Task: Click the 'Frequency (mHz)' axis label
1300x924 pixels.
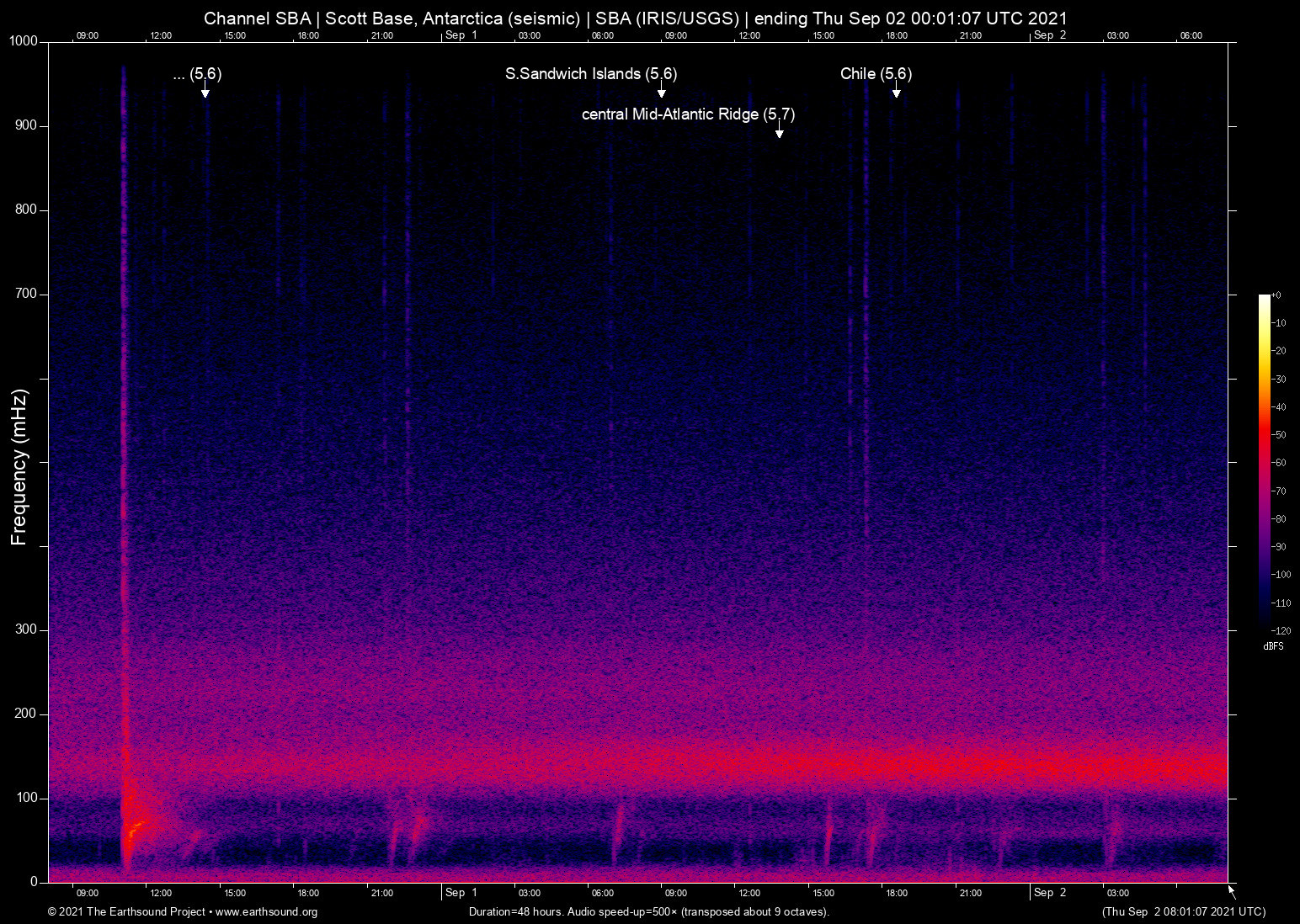Action: coord(19,467)
